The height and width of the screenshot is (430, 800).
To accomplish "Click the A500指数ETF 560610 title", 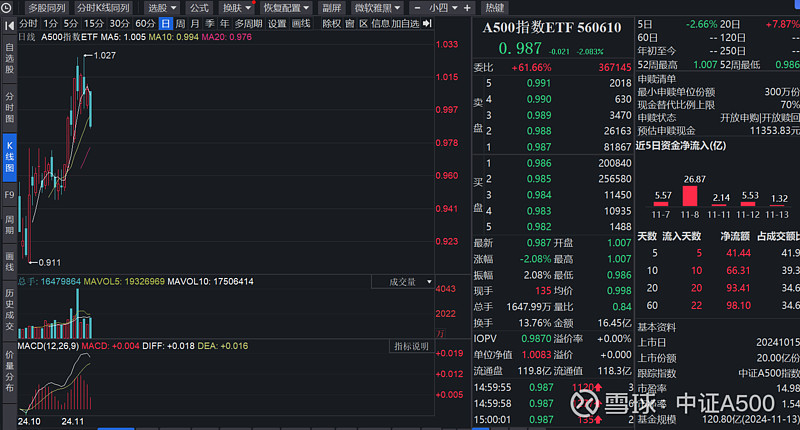I will pos(552,27).
